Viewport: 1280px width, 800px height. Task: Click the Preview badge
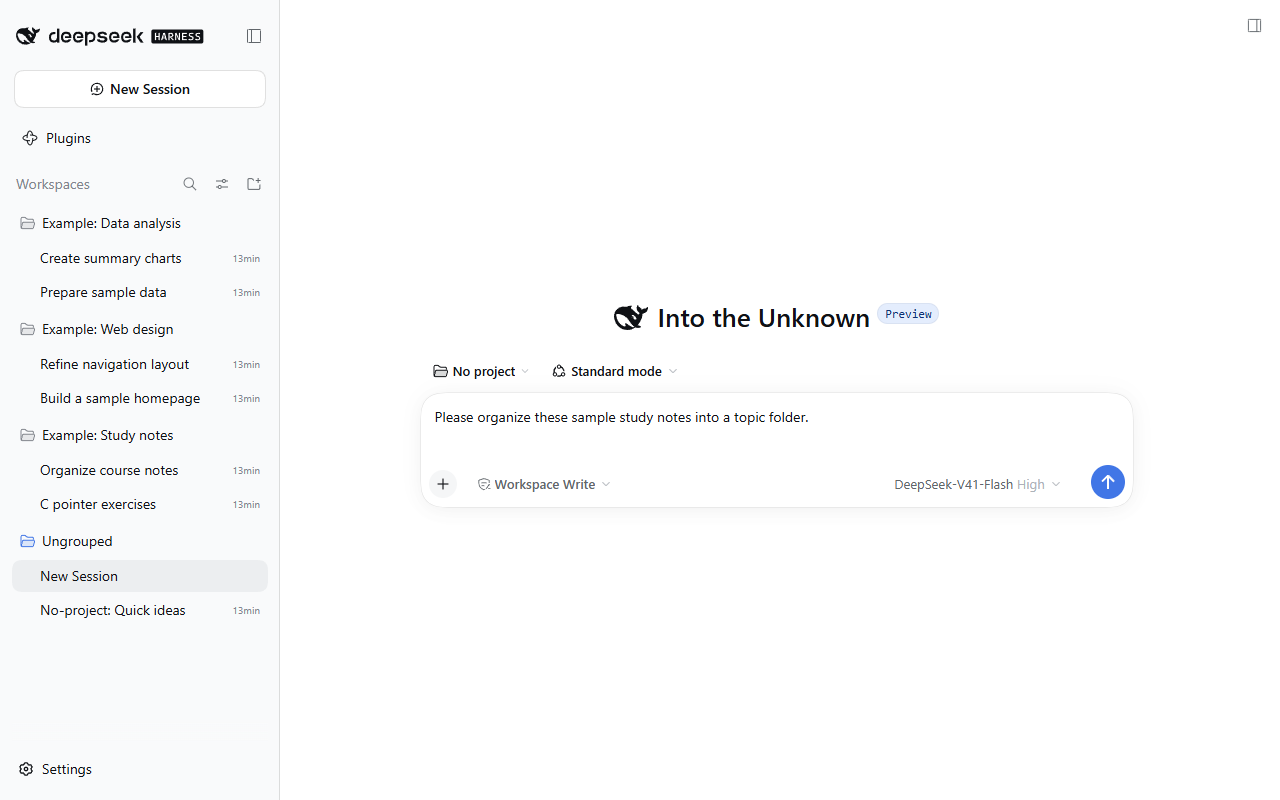point(908,314)
